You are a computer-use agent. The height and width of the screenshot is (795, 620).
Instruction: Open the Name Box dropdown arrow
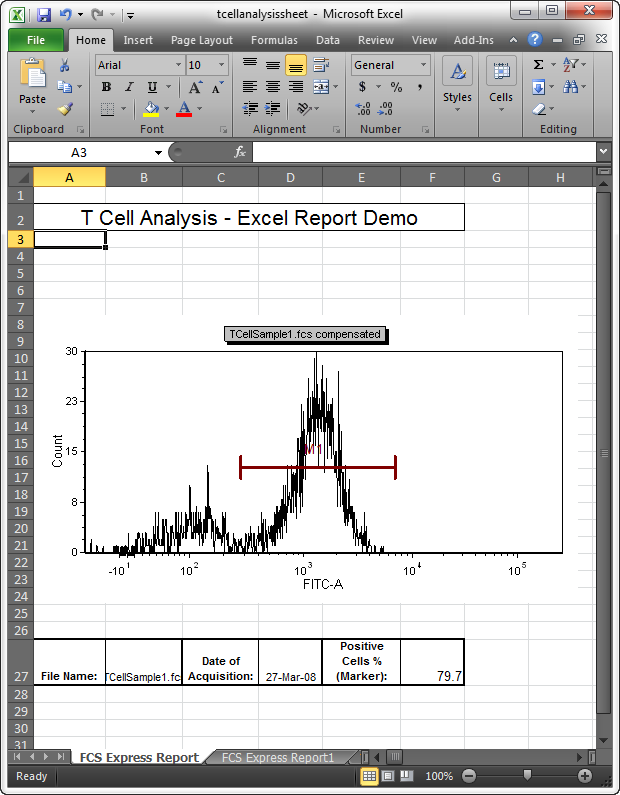(158, 152)
